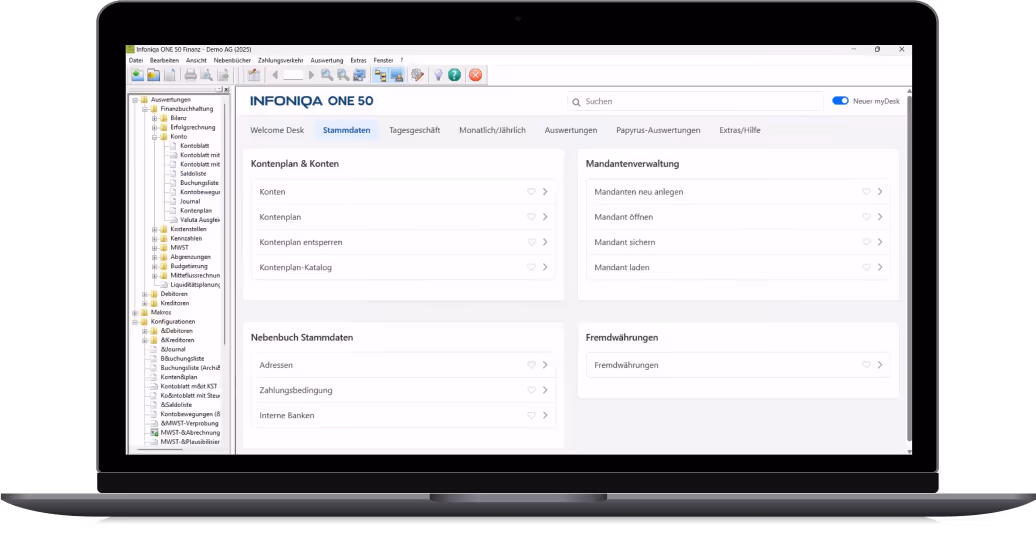Click the light bulb tips icon
This screenshot has height=545, width=1036.
click(437, 75)
